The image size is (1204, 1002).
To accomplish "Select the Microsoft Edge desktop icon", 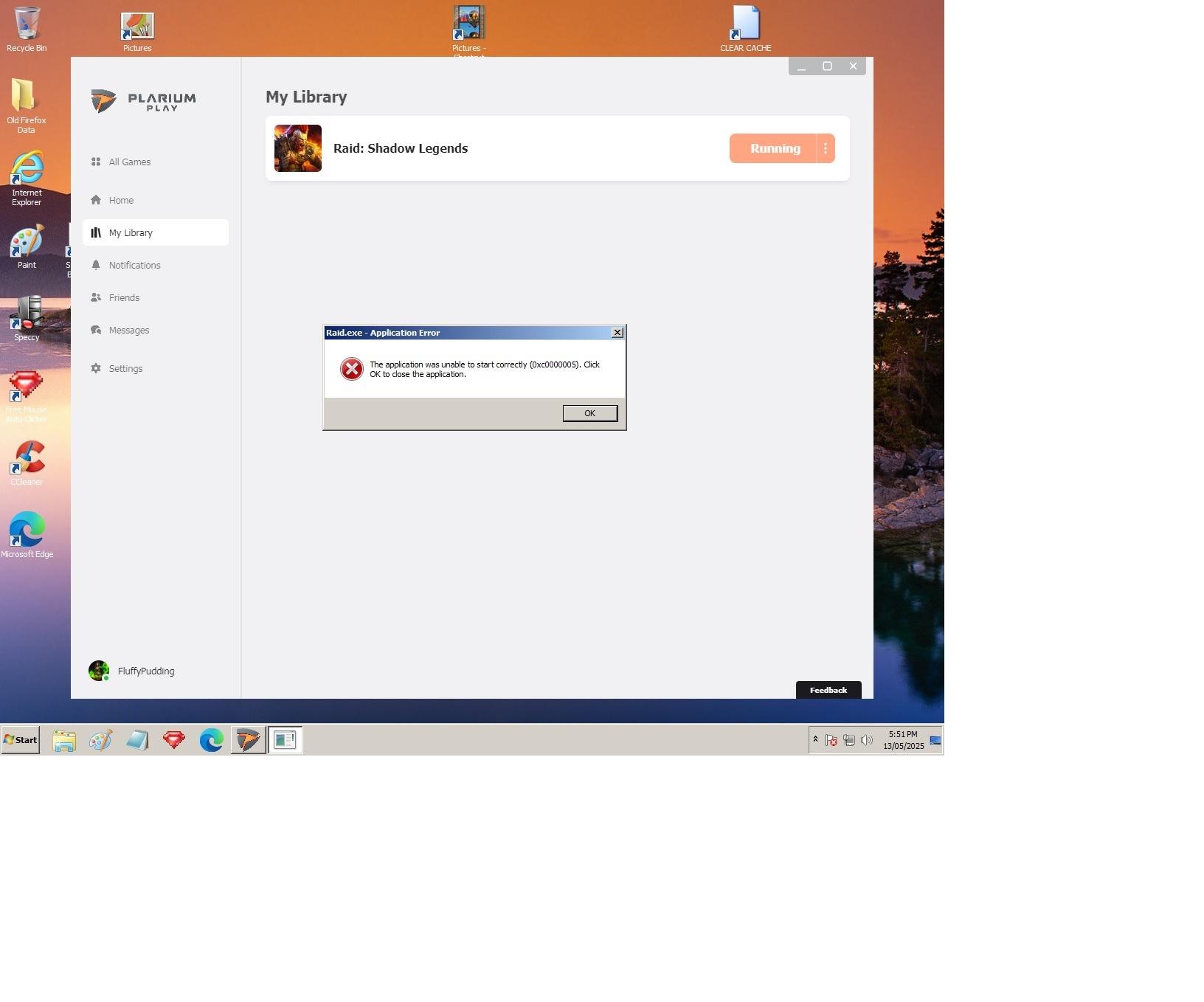I will point(27,535).
